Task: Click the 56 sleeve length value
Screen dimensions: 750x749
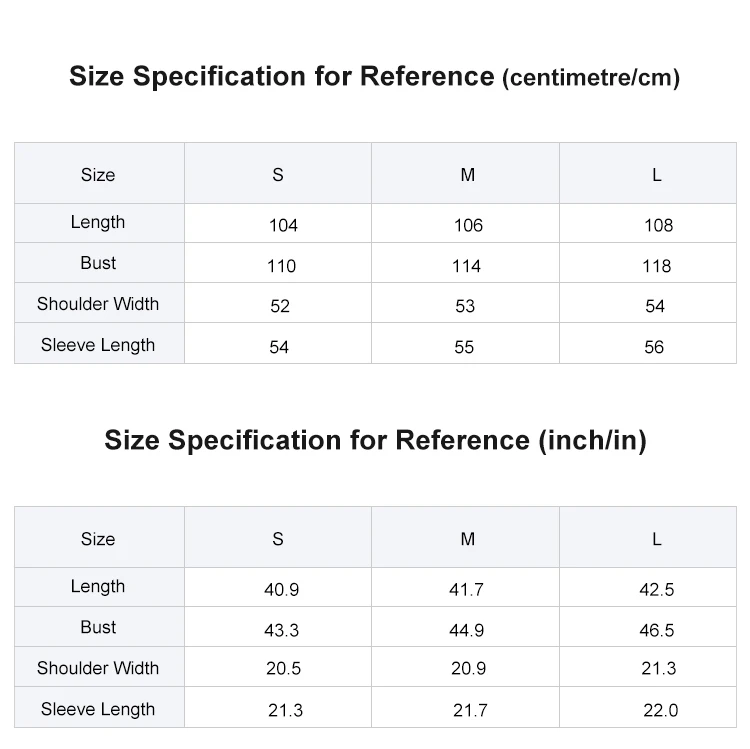Action: 655,347
